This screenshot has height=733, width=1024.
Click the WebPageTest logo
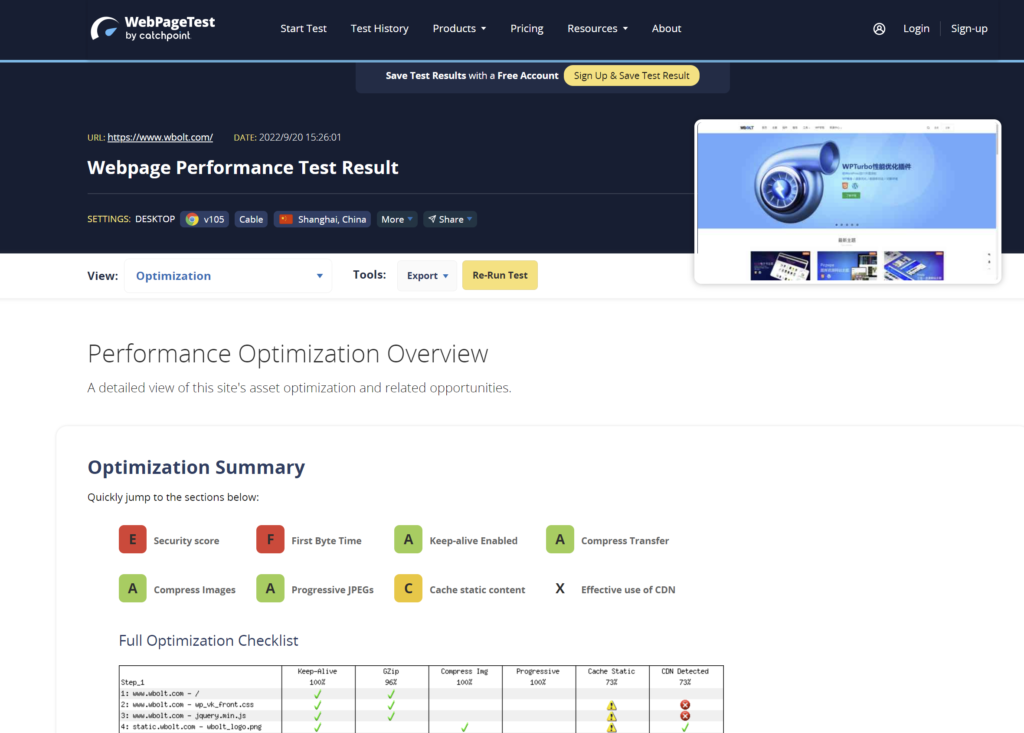(152, 28)
